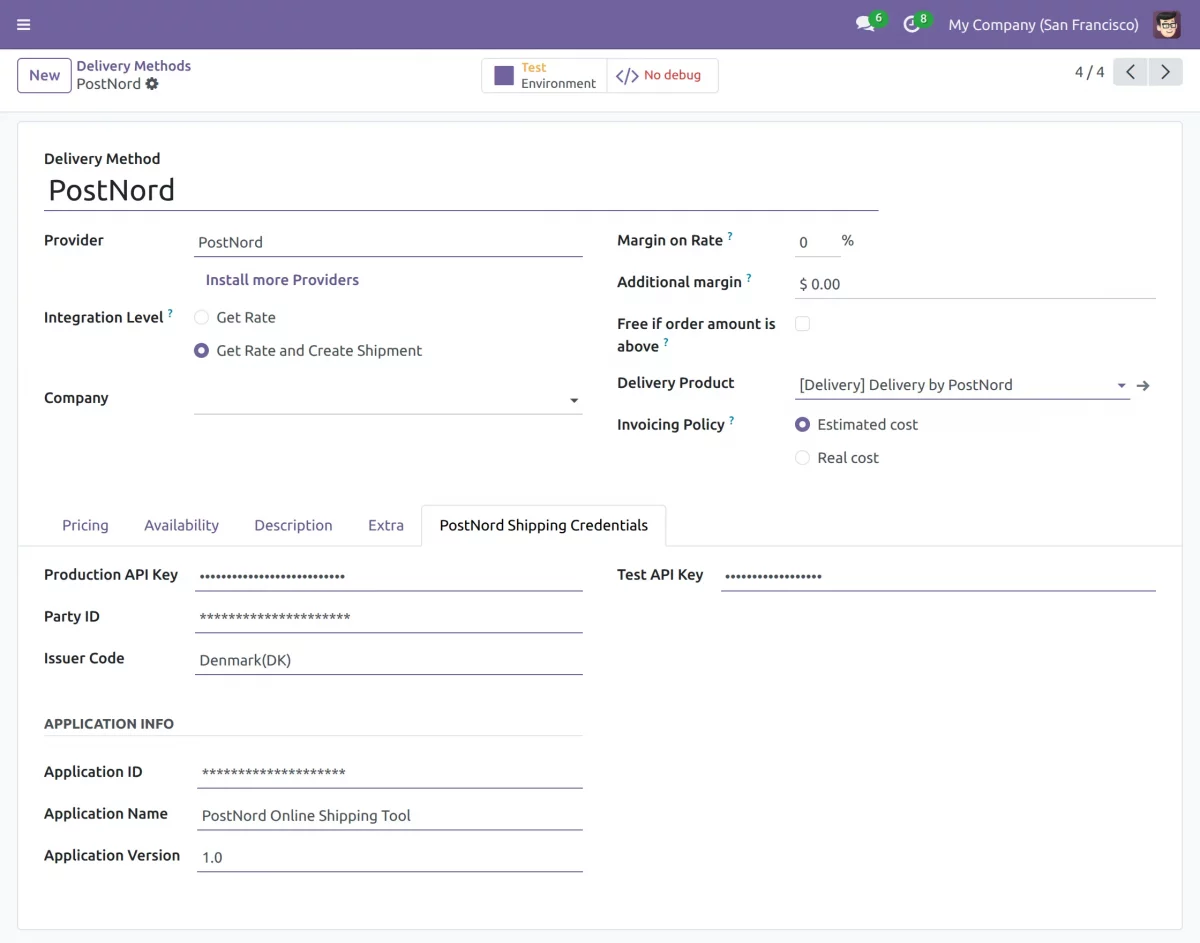Screen dimensions: 1200x943
Task: Select PostNord Shipping Credentials tab
Action: pyautogui.click(x=544, y=525)
